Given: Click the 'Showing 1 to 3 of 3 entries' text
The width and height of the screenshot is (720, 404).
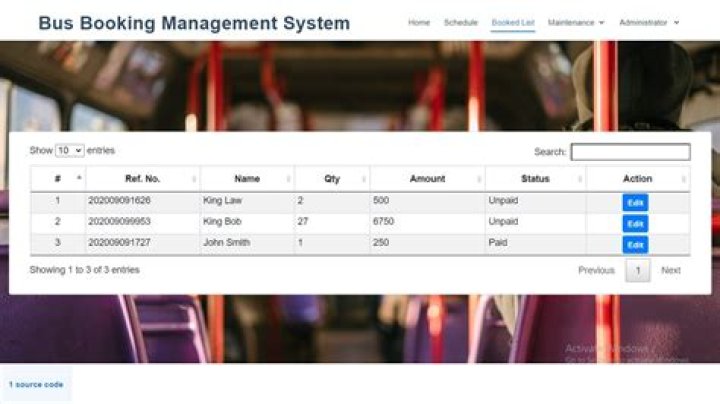Looking at the screenshot, I should pos(84,270).
